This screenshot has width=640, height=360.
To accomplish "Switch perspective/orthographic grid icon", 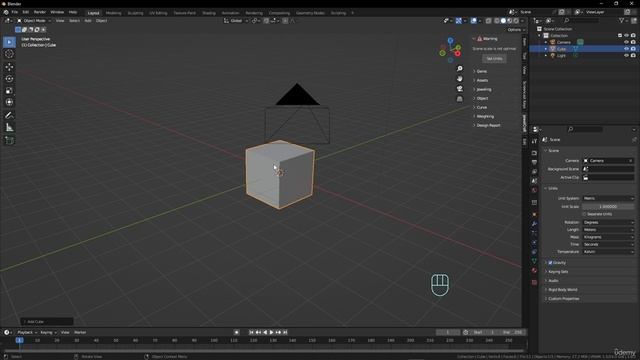I will click(460, 99).
